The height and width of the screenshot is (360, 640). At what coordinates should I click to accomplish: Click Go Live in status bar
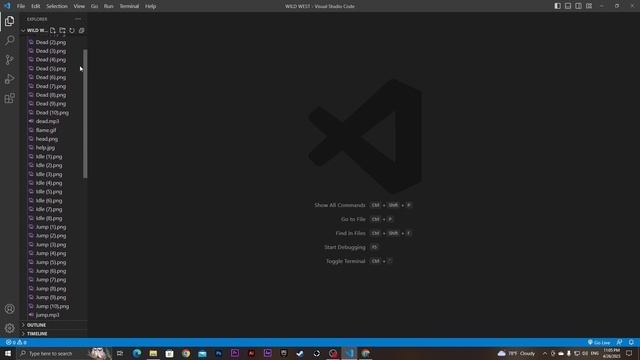pyautogui.click(x=599, y=342)
